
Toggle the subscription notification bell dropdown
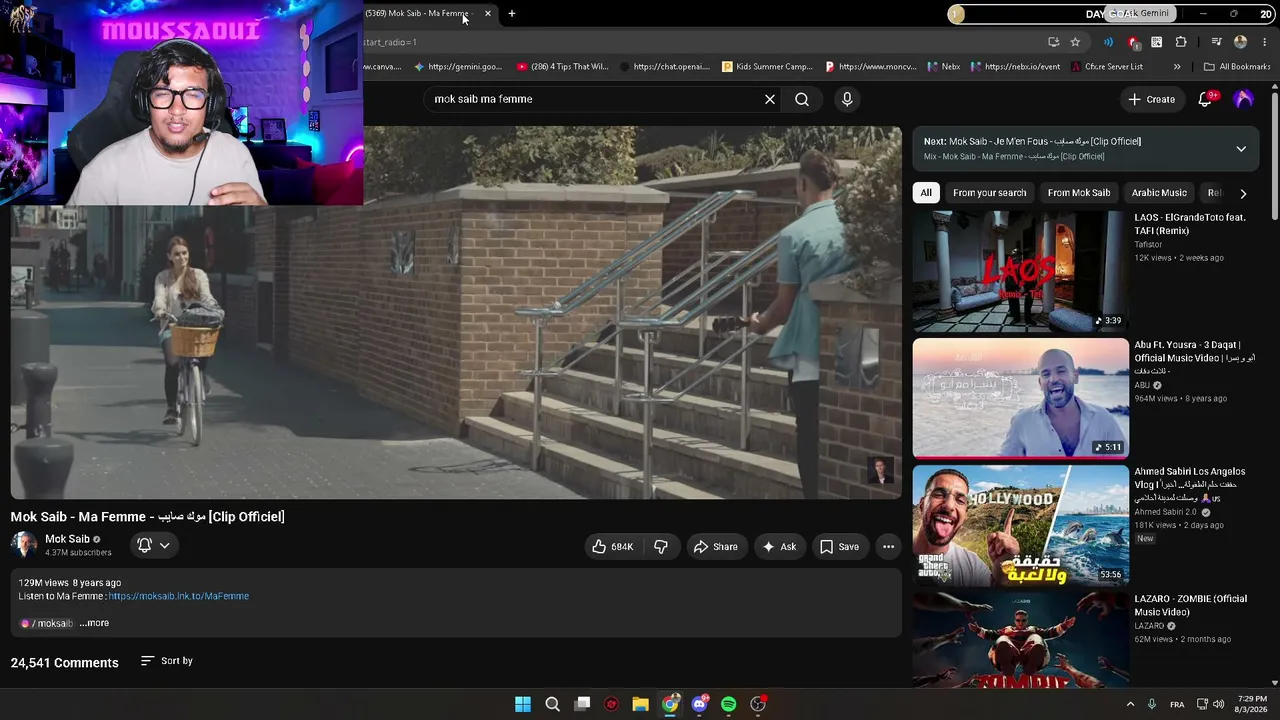click(153, 545)
